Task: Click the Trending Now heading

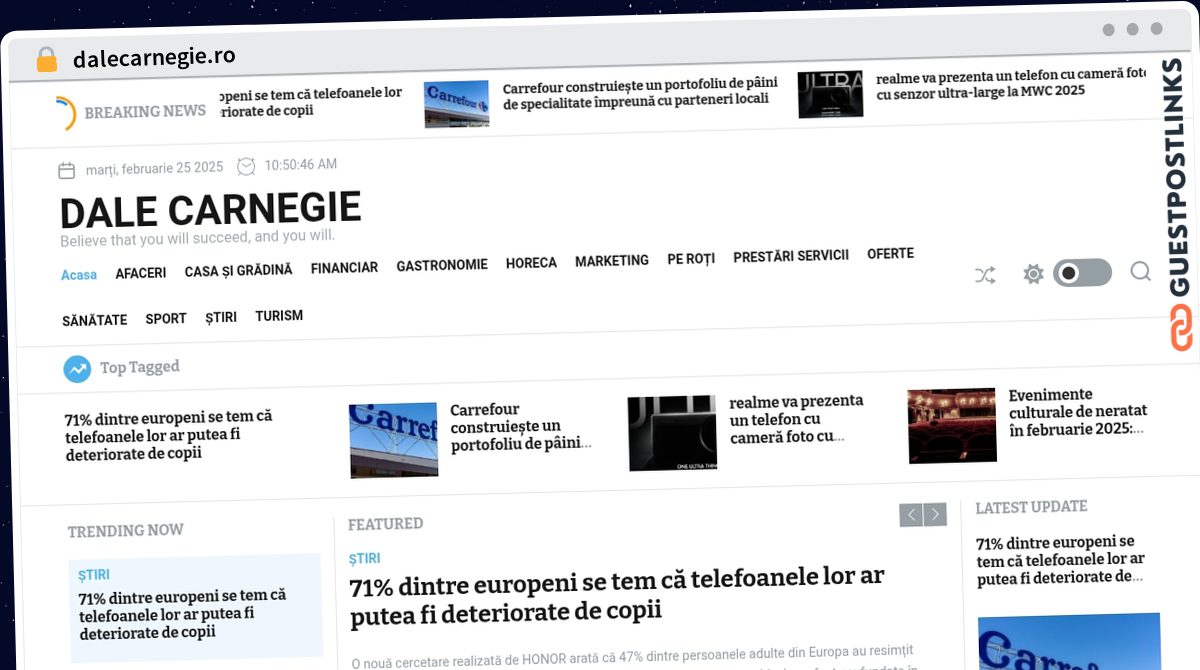Action: pyautogui.click(x=126, y=531)
